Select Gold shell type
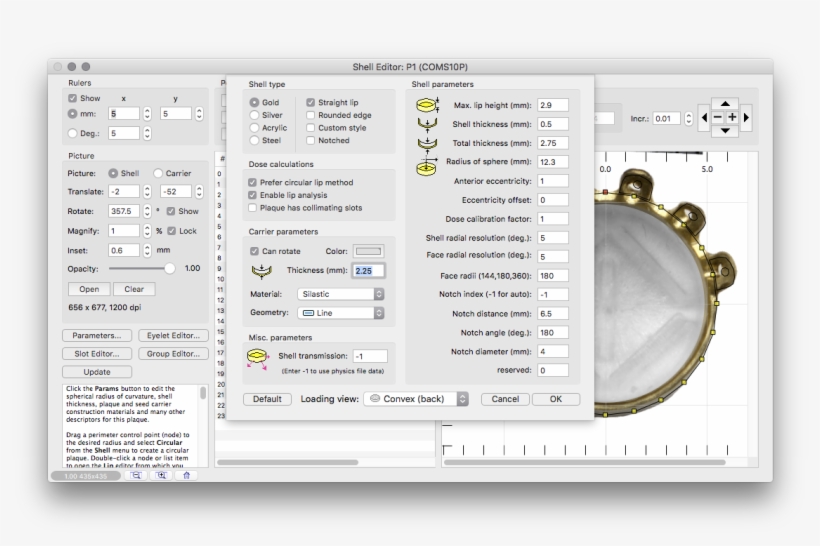 pyautogui.click(x=254, y=103)
